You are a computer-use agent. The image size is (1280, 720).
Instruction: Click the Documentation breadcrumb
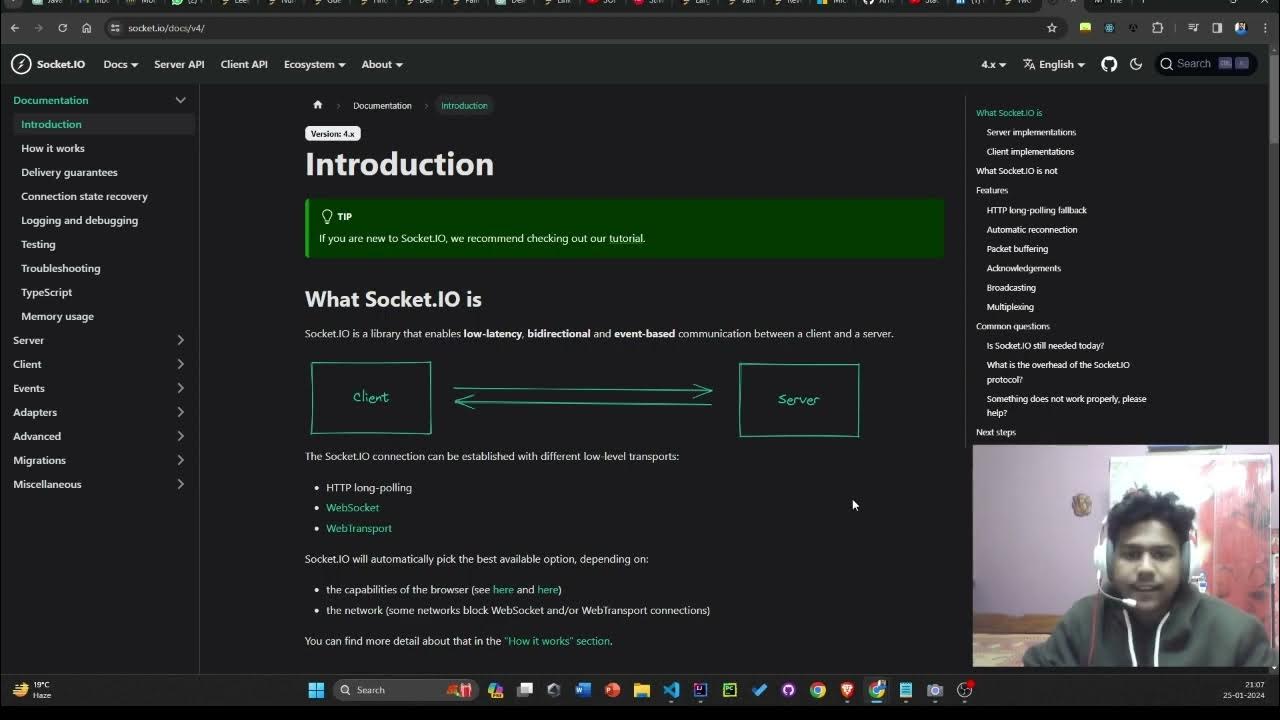point(382,105)
